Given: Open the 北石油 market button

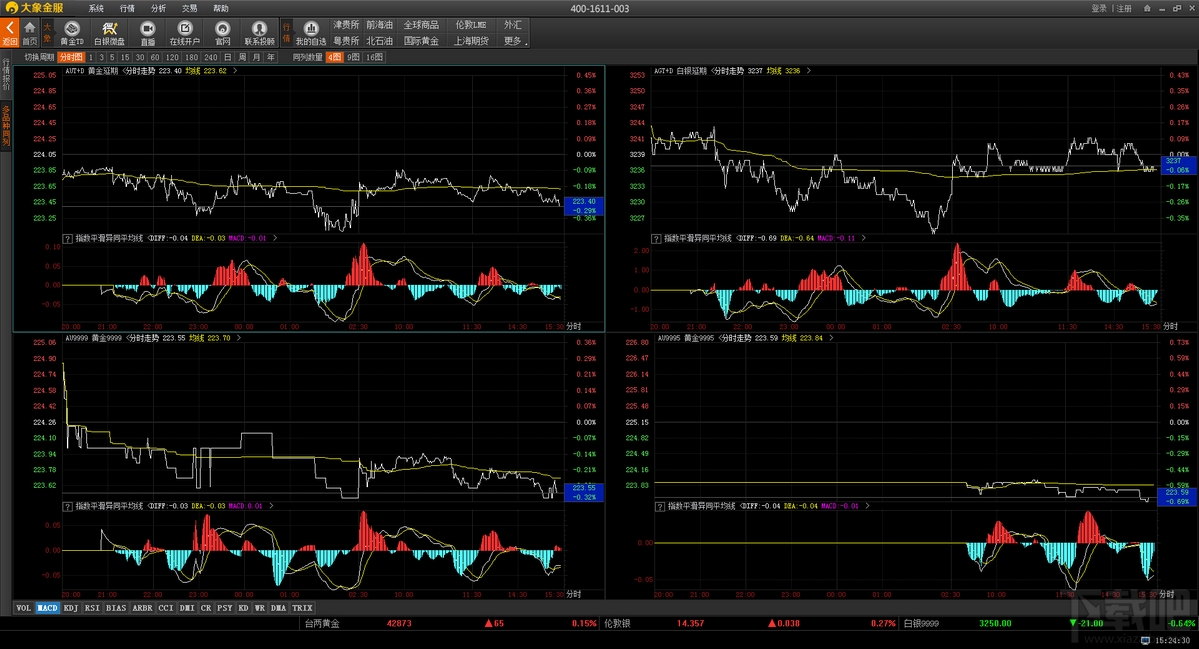Looking at the screenshot, I should 379,41.
